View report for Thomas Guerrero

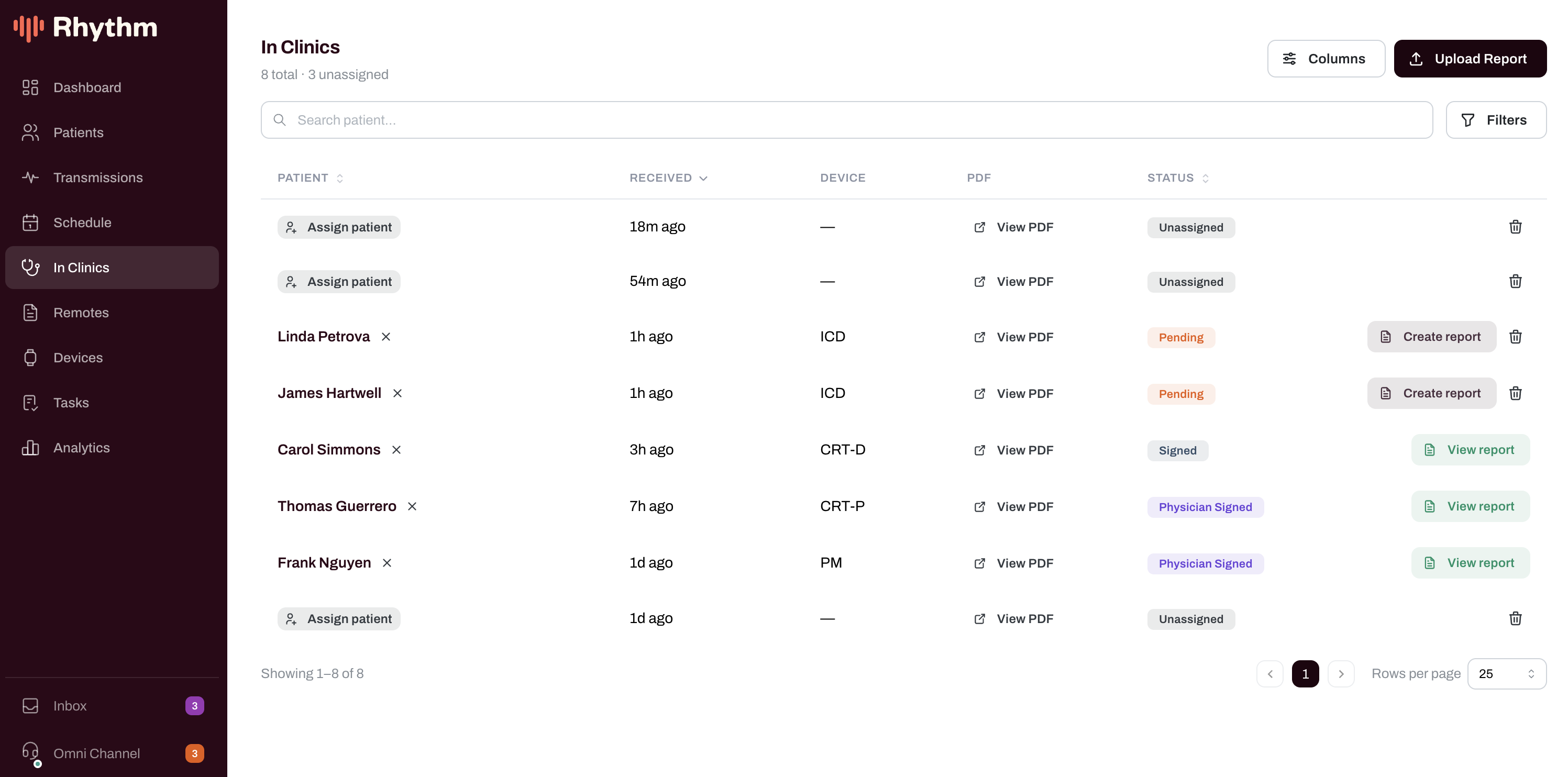[1470, 506]
